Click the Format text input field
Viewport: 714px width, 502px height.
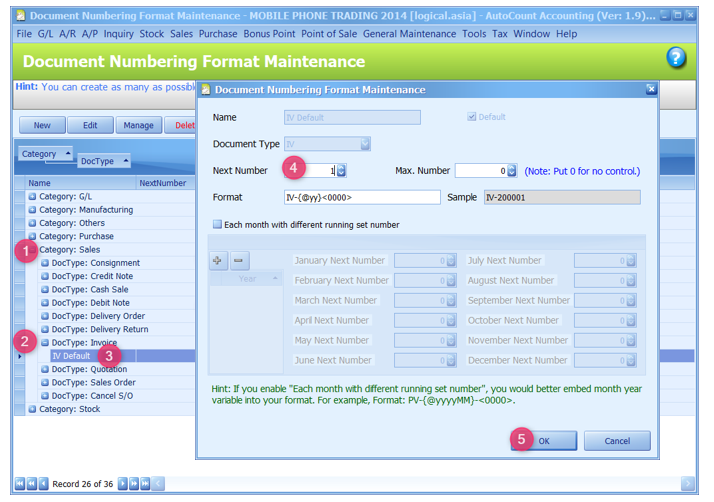361,197
